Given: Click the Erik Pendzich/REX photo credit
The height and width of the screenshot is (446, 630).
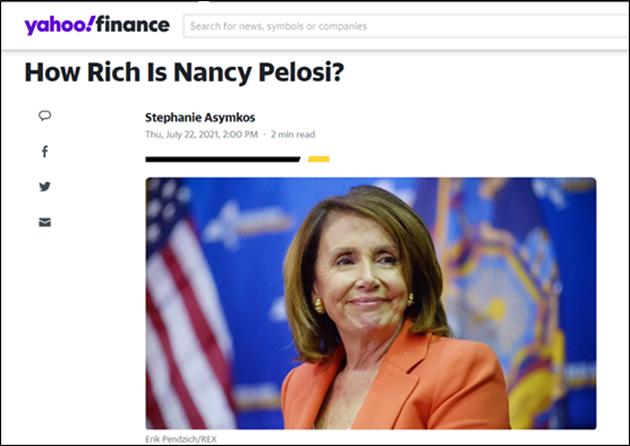Looking at the screenshot, I should pos(181,439).
